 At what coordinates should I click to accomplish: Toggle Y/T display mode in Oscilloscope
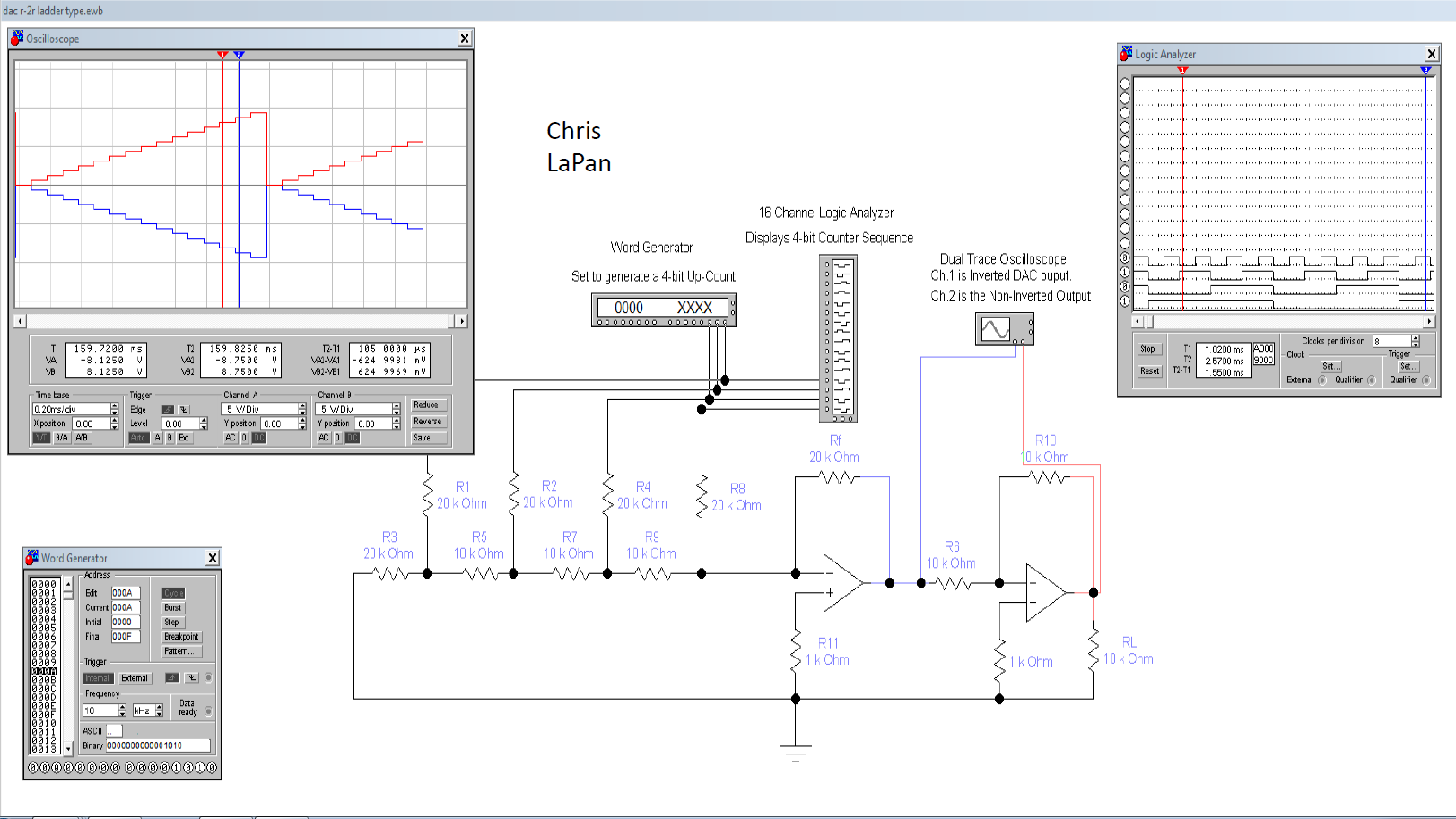click(x=41, y=438)
